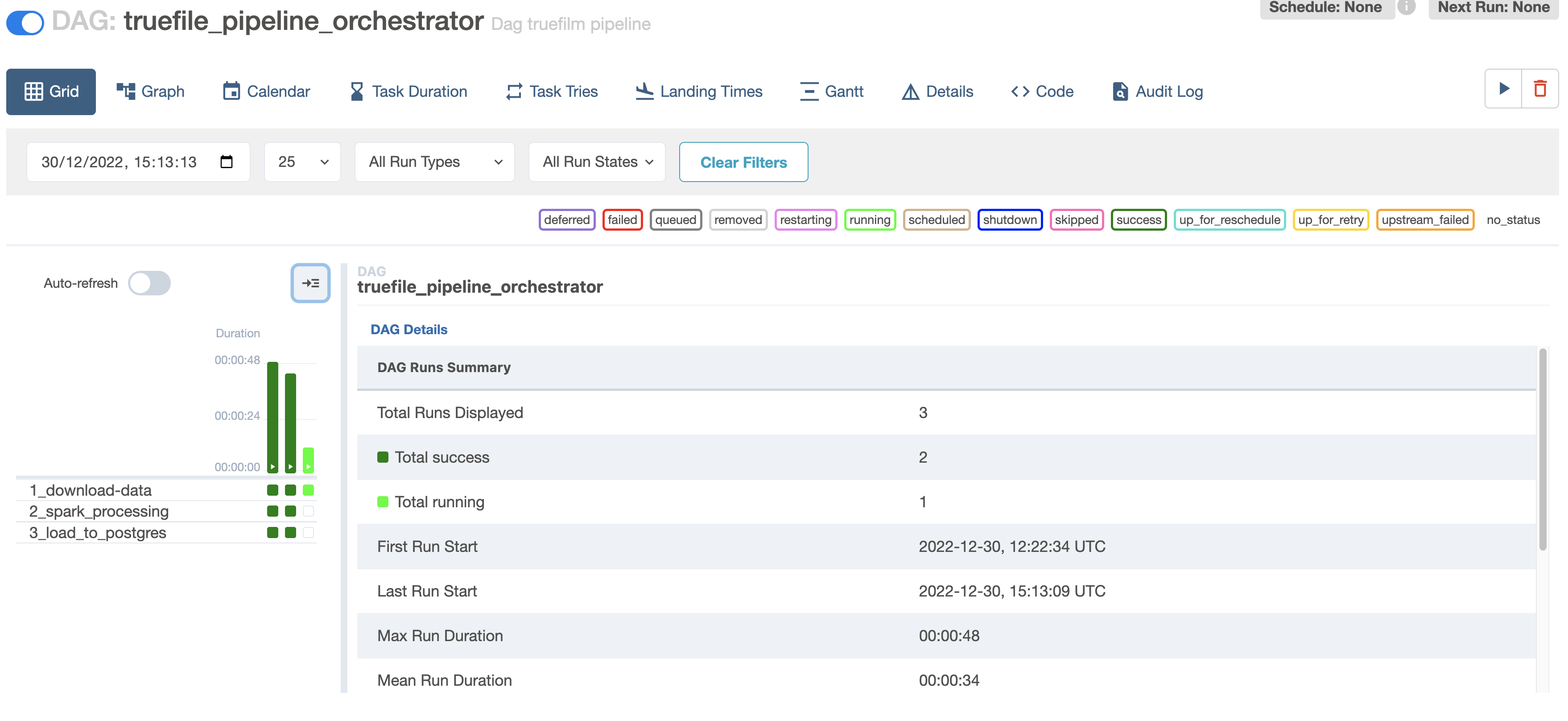Click Clear Filters button
The image size is (1568, 721).
coord(743,162)
